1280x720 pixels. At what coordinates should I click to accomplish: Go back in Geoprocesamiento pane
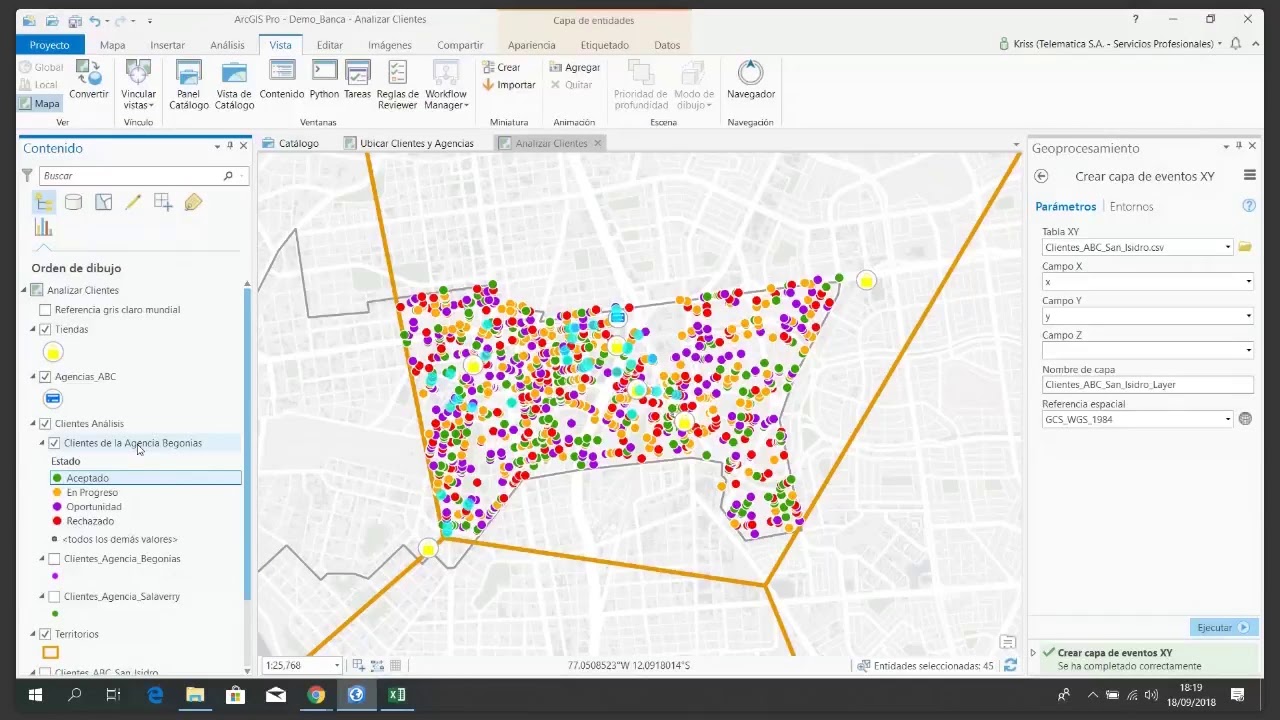[1041, 176]
